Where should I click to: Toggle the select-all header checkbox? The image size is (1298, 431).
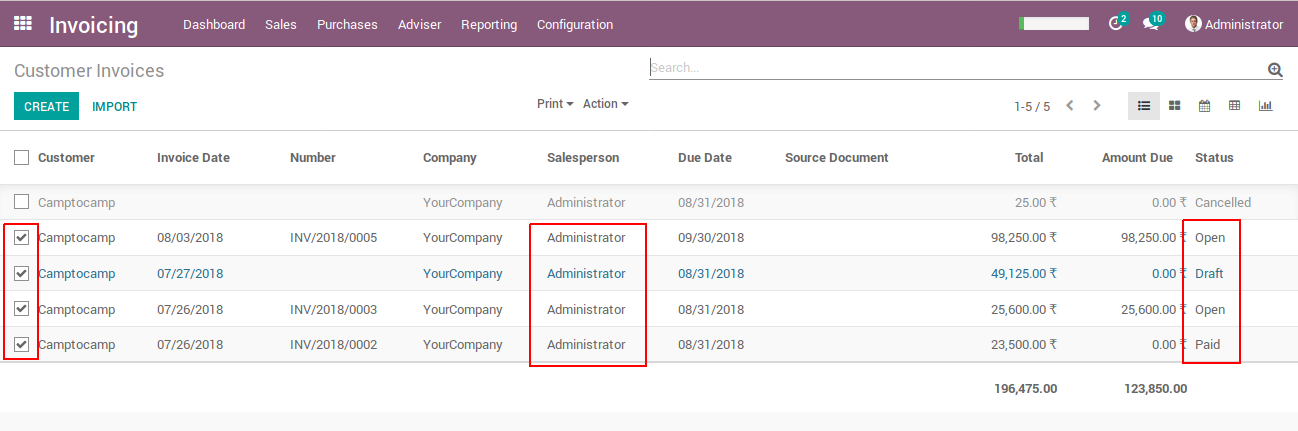22,157
